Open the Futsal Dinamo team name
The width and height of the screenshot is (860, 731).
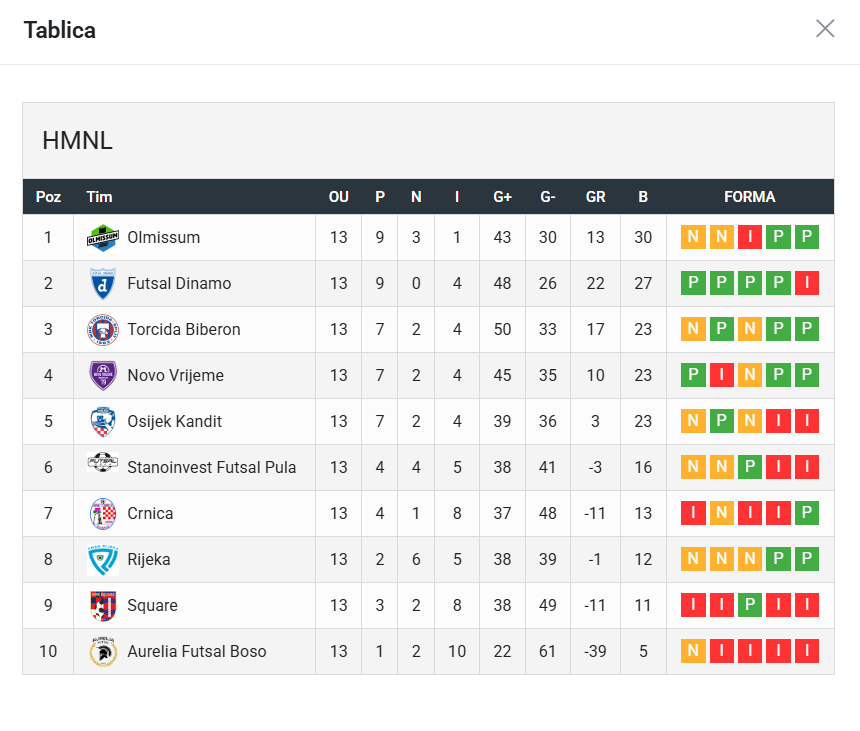(179, 284)
